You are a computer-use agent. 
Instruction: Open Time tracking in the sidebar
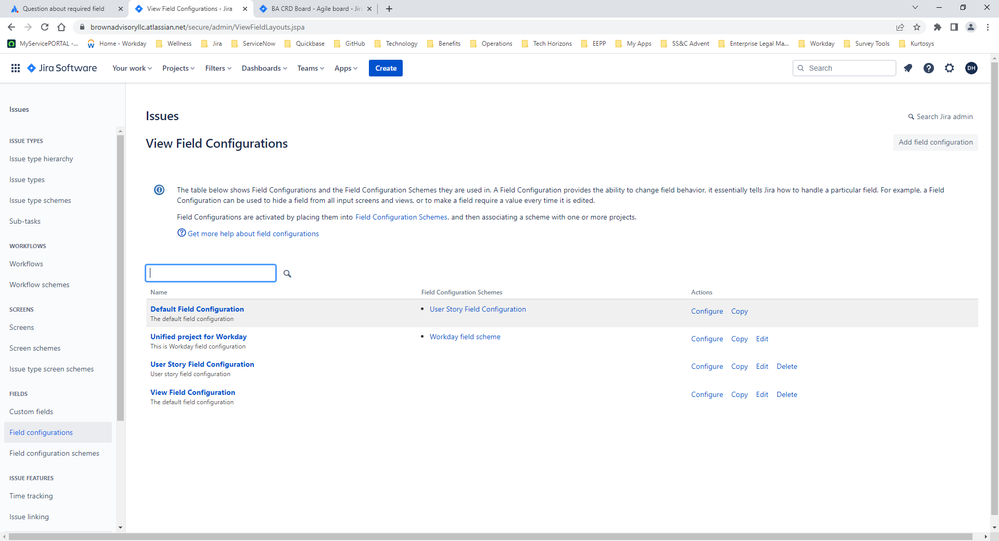click(31, 496)
